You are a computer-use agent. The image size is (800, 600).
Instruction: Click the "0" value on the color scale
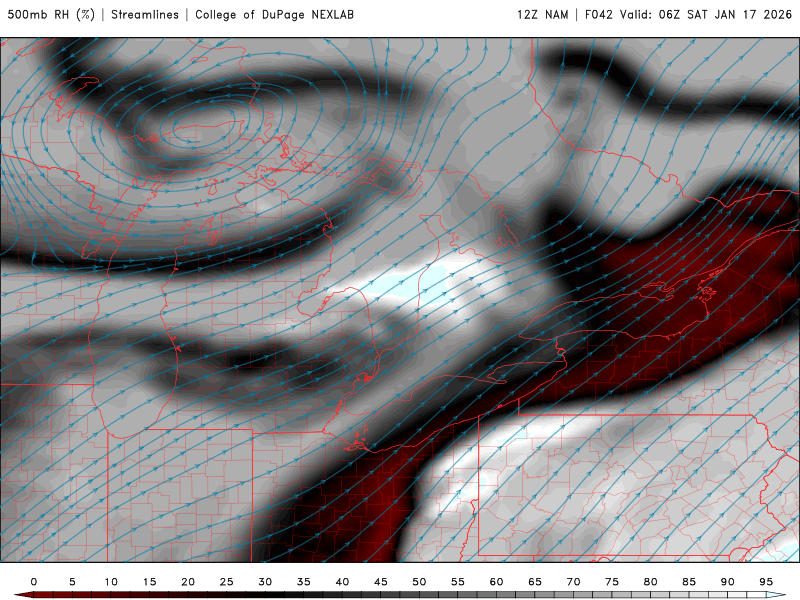[x=34, y=582]
